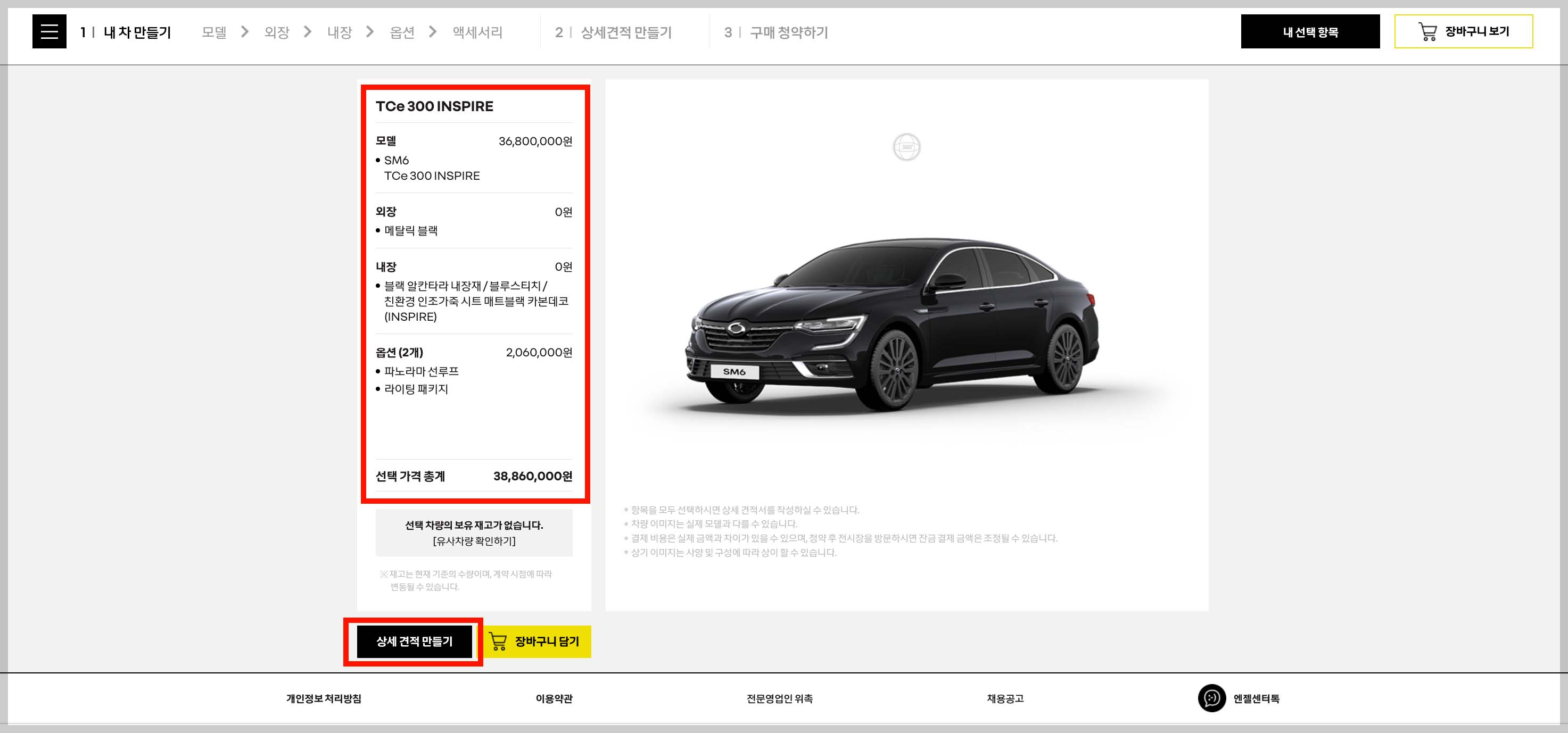Click the 360° view icon
1568x733 pixels.
click(906, 147)
